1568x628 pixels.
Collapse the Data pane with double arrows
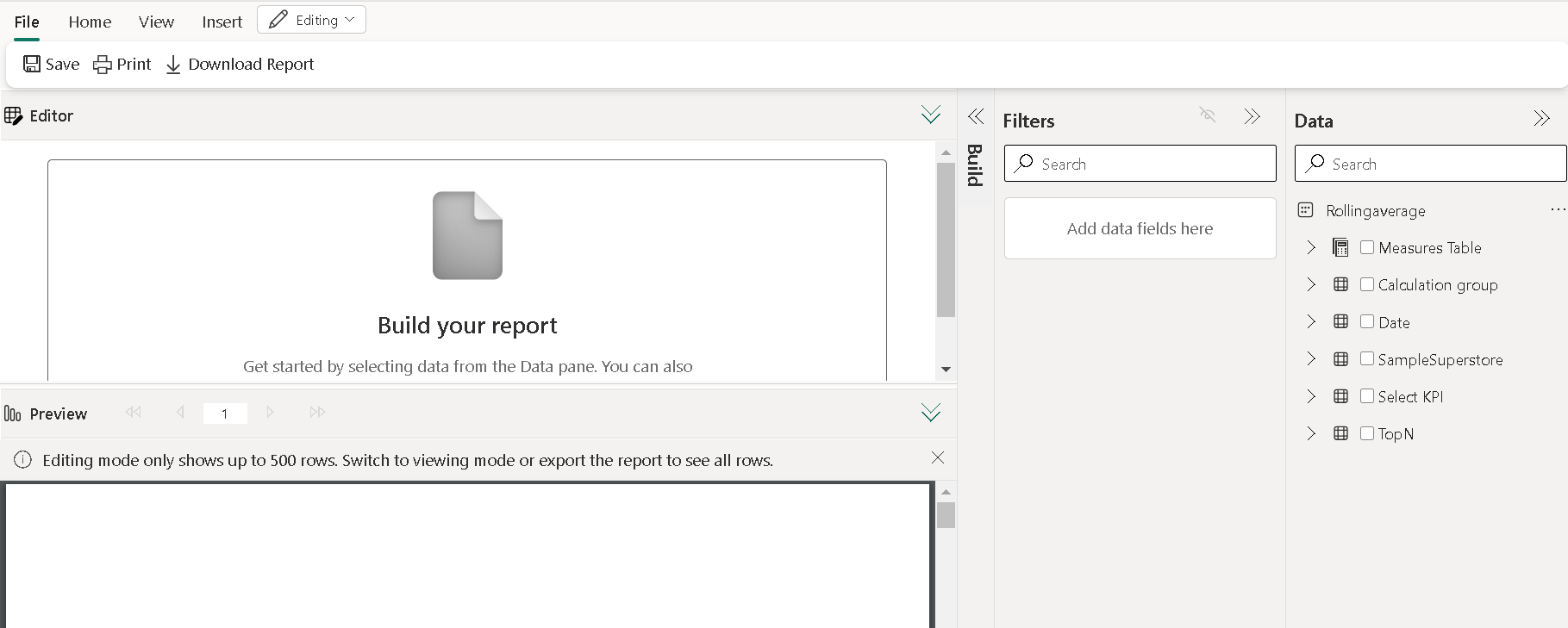tap(1541, 119)
